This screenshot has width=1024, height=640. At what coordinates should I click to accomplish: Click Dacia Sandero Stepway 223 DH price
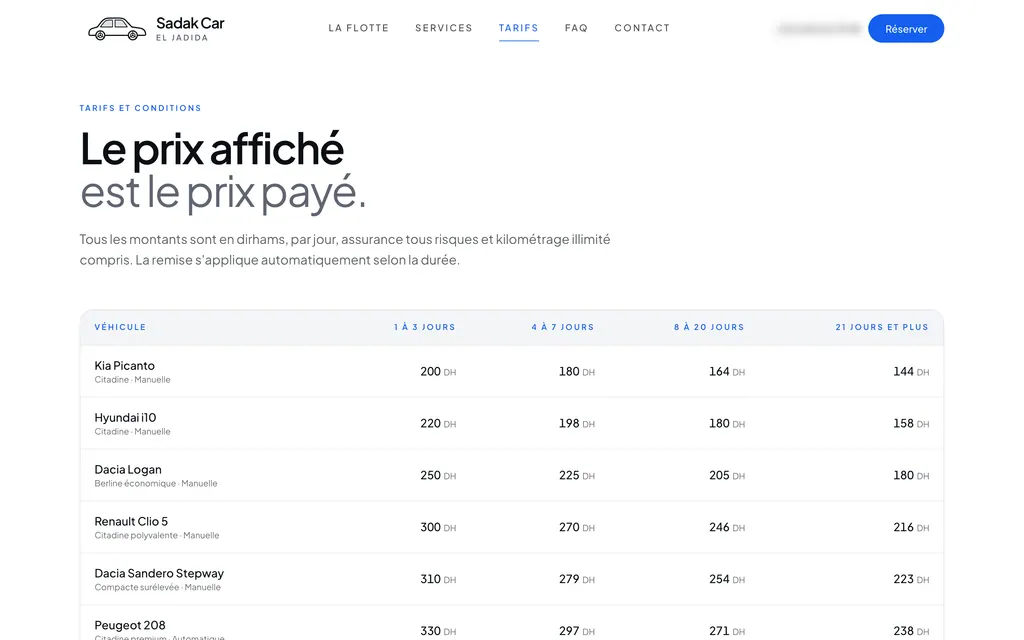pyautogui.click(x=911, y=579)
